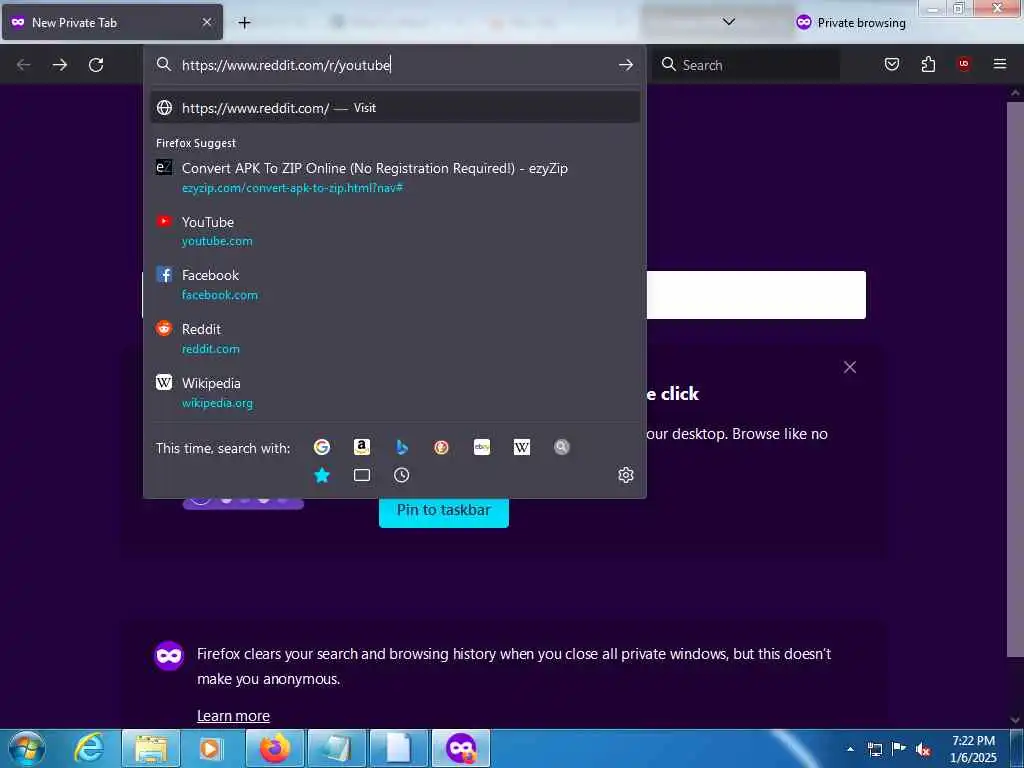
Task: Open Windows Explorer folder from taskbar
Action: [152, 748]
